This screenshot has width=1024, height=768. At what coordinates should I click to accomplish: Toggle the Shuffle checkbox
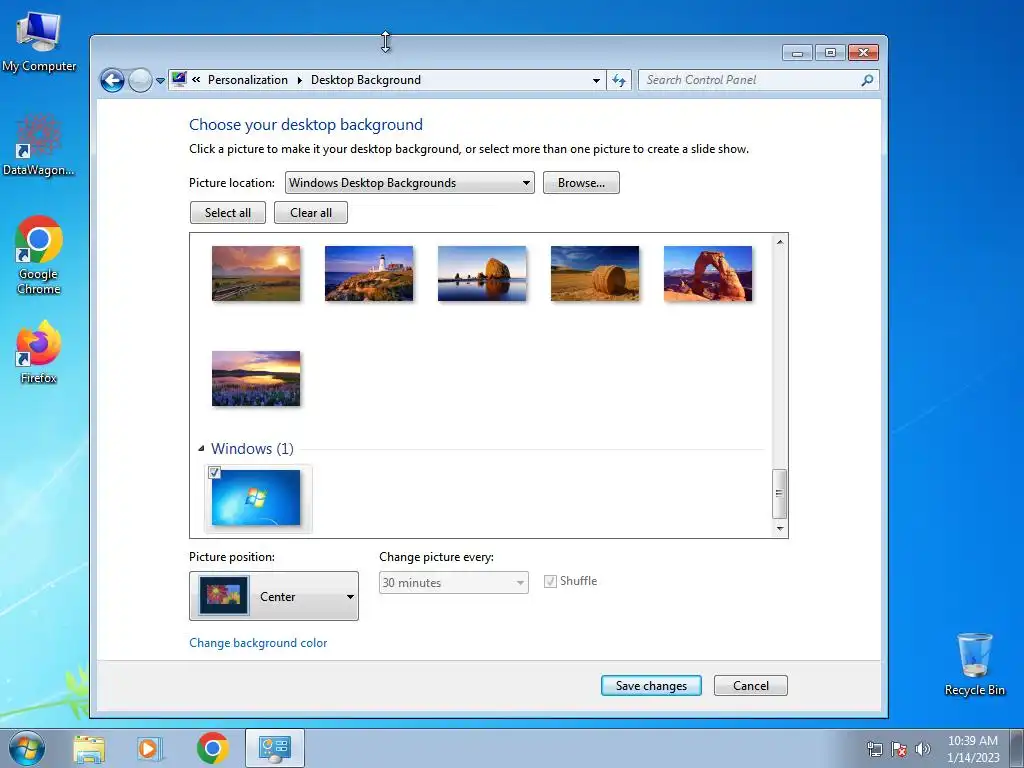point(551,581)
